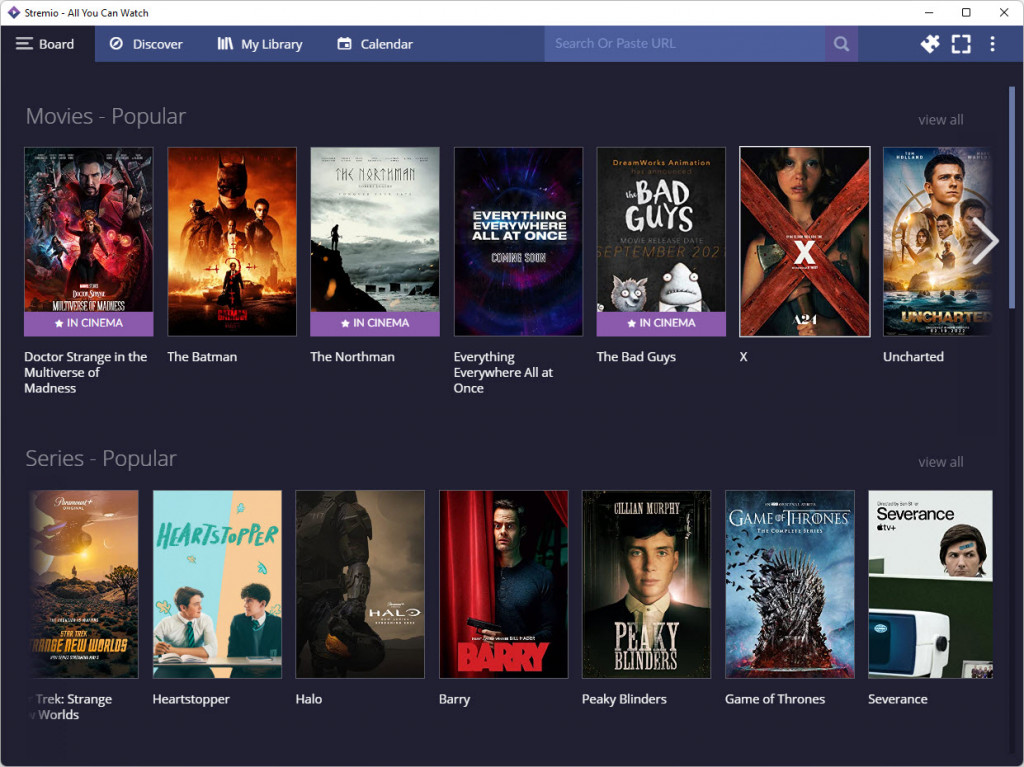
Task: Open the Uncharted poster
Action: tap(938, 242)
